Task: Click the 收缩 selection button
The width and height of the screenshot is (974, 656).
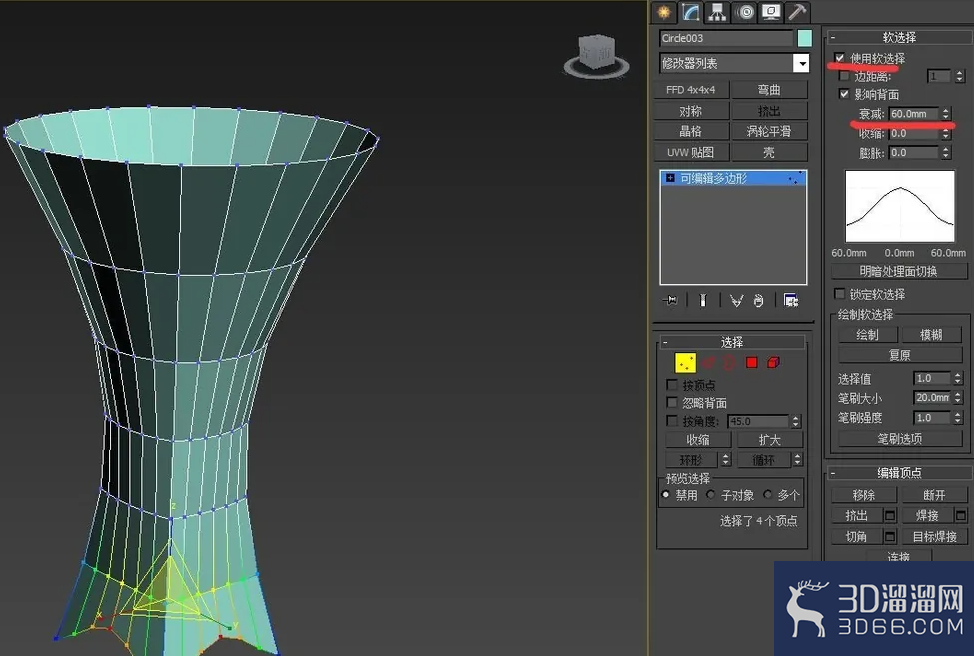Action: [x=698, y=440]
